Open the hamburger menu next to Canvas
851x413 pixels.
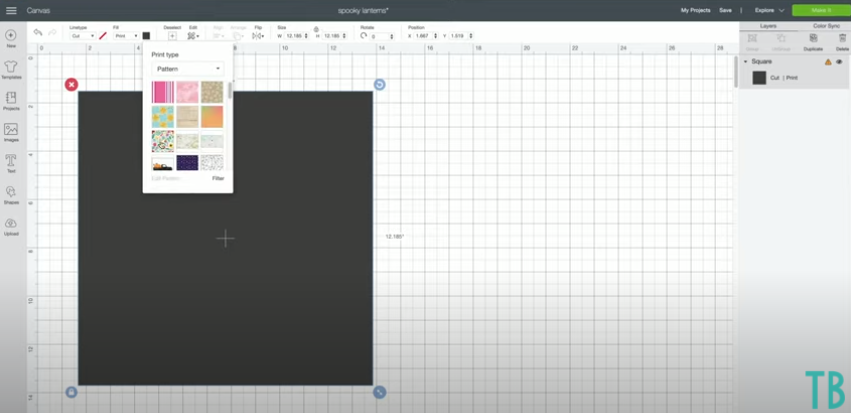point(11,10)
